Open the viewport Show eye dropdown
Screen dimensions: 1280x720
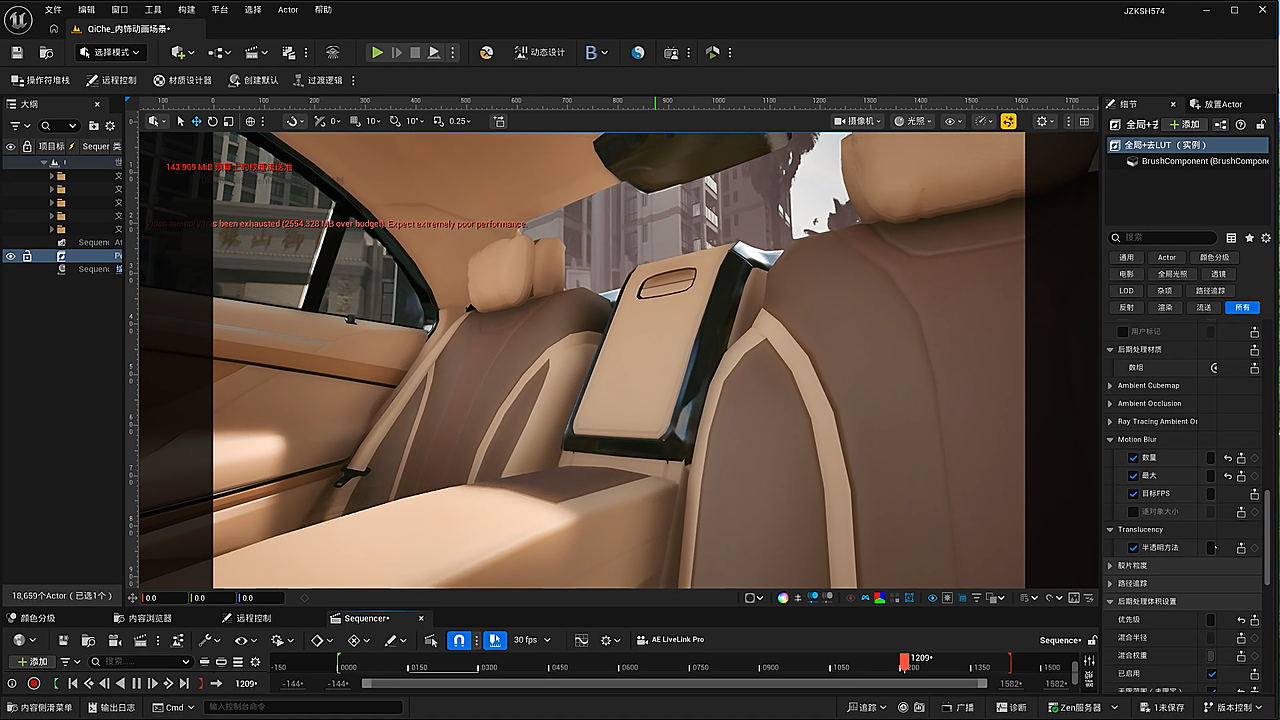coord(954,121)
